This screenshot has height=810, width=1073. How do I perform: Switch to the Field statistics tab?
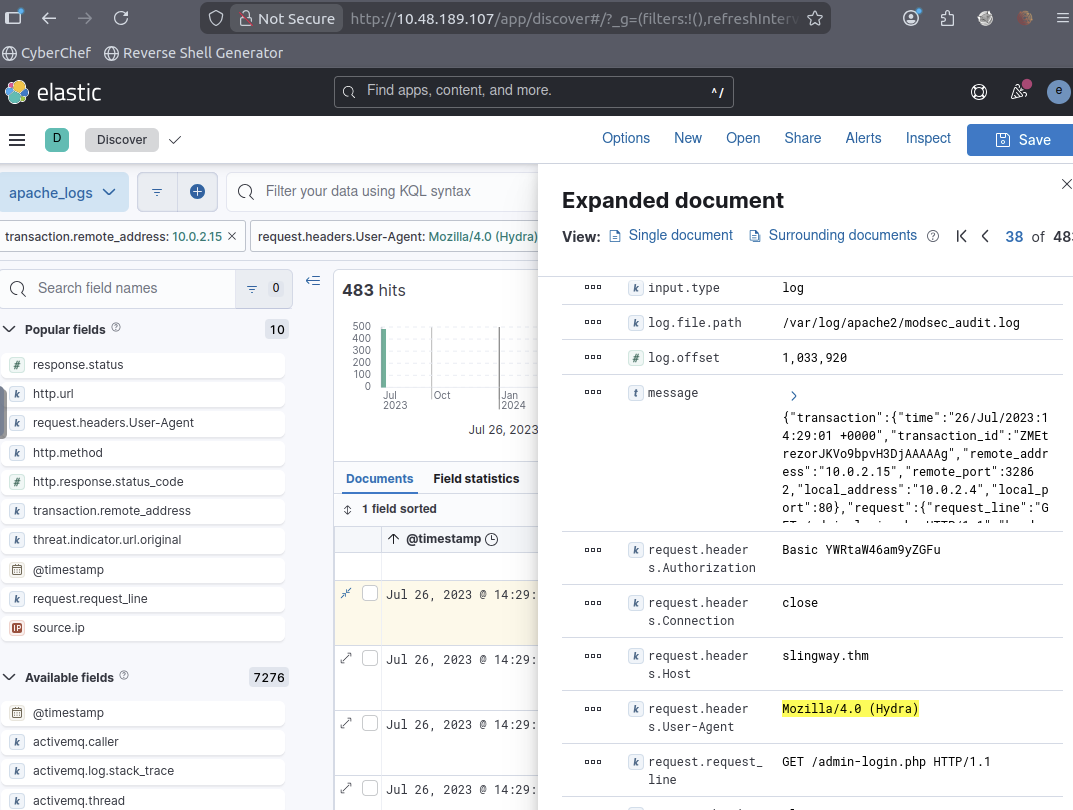point(476,479)
